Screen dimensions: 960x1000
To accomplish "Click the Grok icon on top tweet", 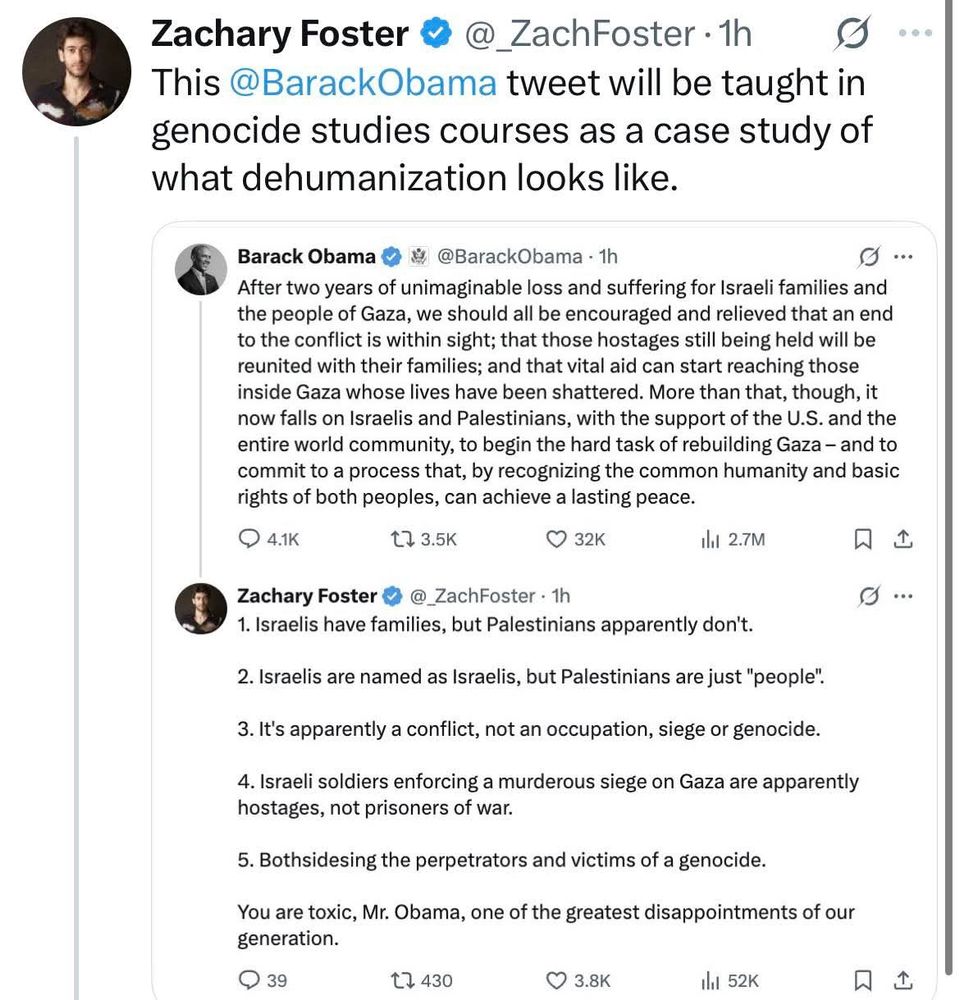I will (852, 36).
